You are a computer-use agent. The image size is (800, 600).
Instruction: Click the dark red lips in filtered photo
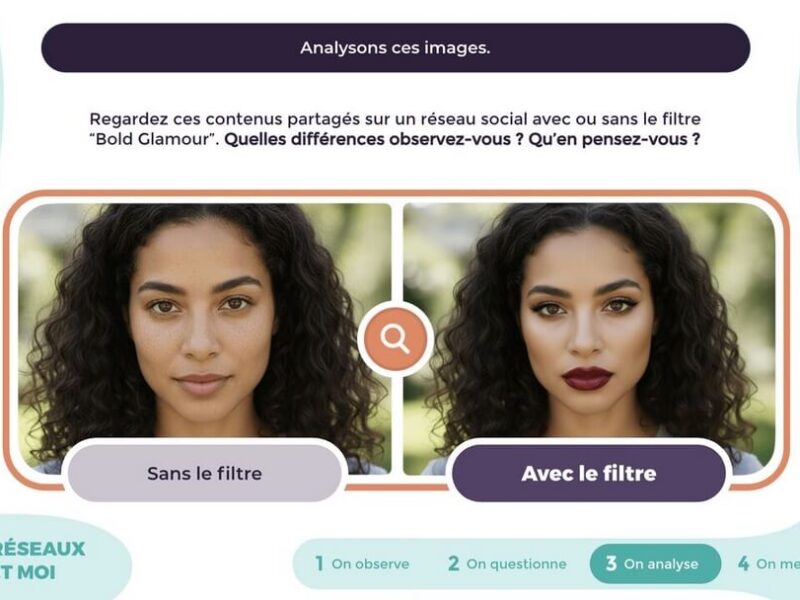click(x=587, y=378)
